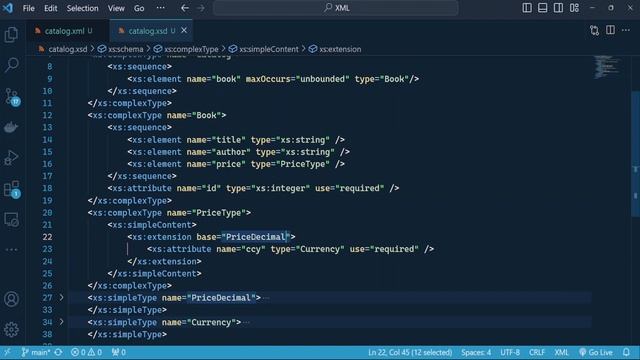This screenshot has width=640, height=360.
Task: Click name="title" on line 14
Action: tap(216, 140)
